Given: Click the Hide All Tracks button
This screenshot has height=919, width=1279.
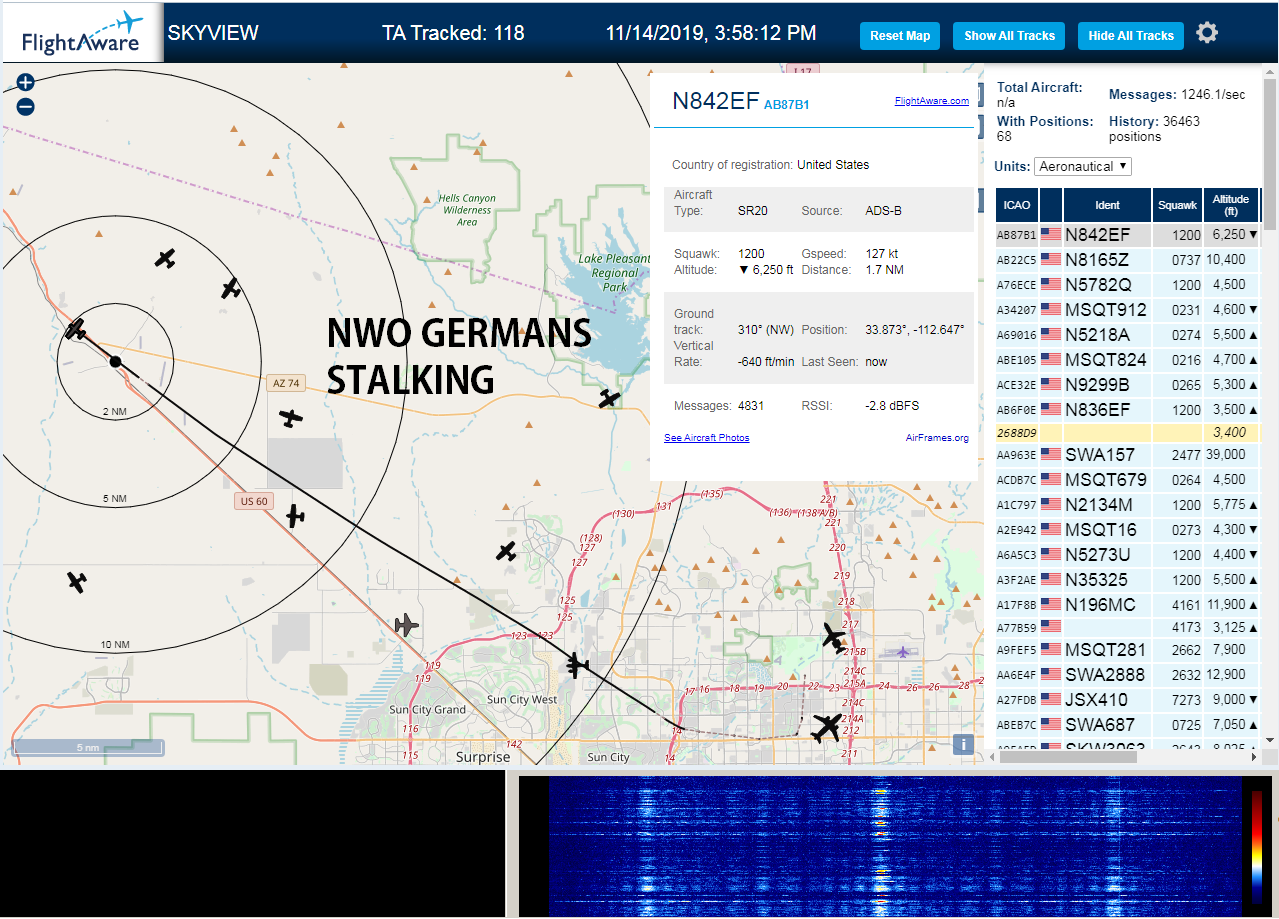Looking at the screenshot, I should tap(1131, 35).
